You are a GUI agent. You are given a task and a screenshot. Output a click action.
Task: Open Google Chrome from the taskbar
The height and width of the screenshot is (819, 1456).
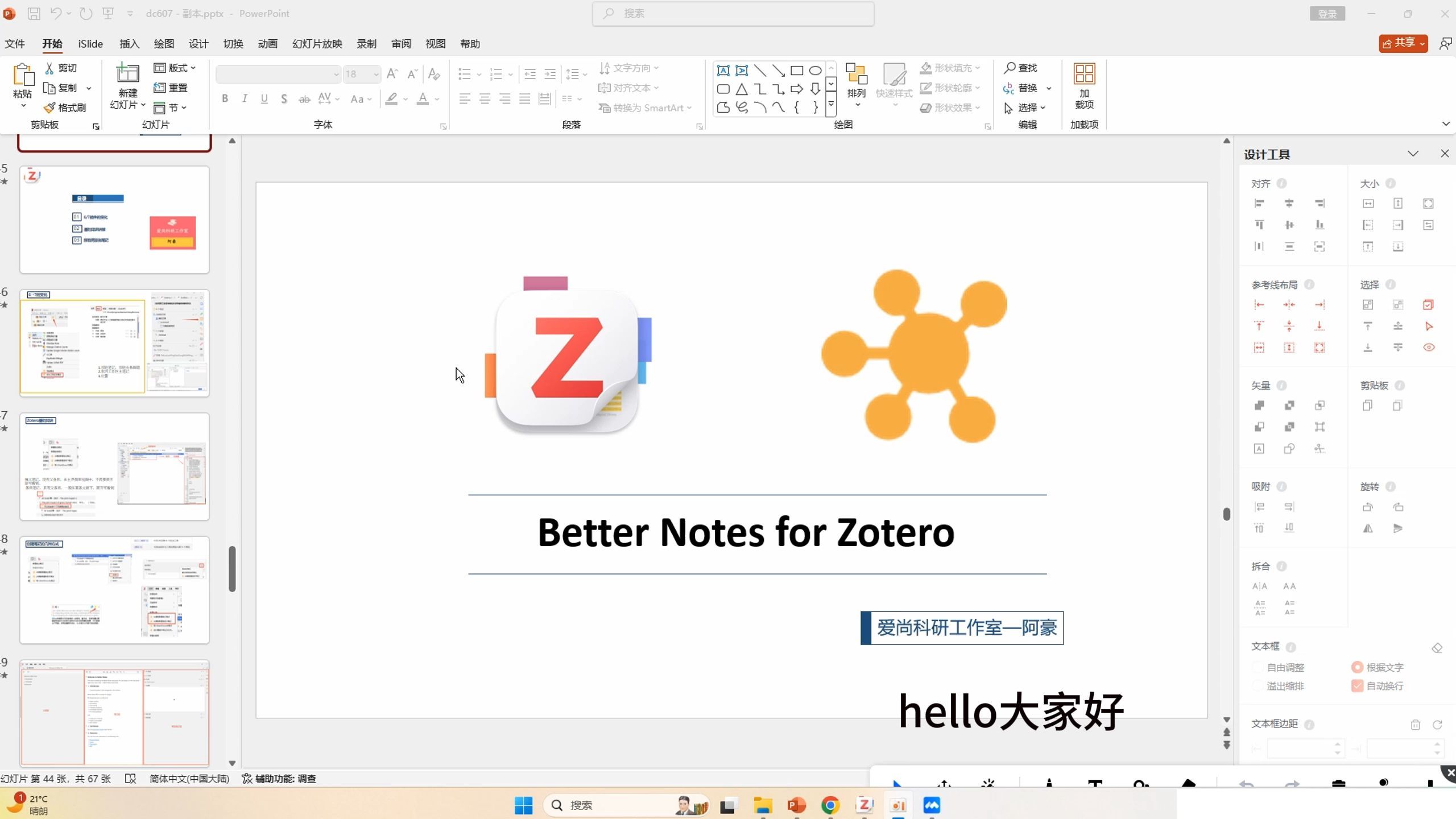tap(830, 805)
